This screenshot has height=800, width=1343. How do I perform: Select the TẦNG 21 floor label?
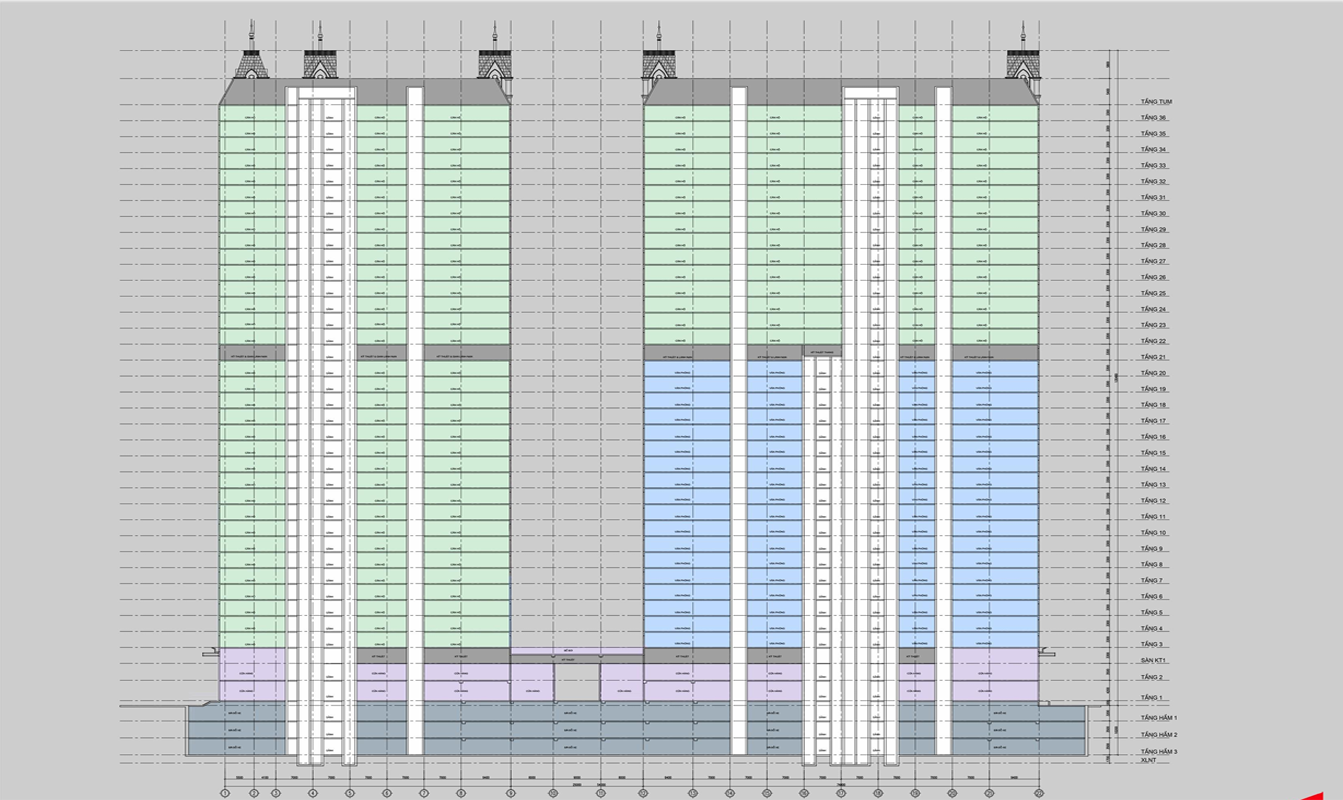1153,357
